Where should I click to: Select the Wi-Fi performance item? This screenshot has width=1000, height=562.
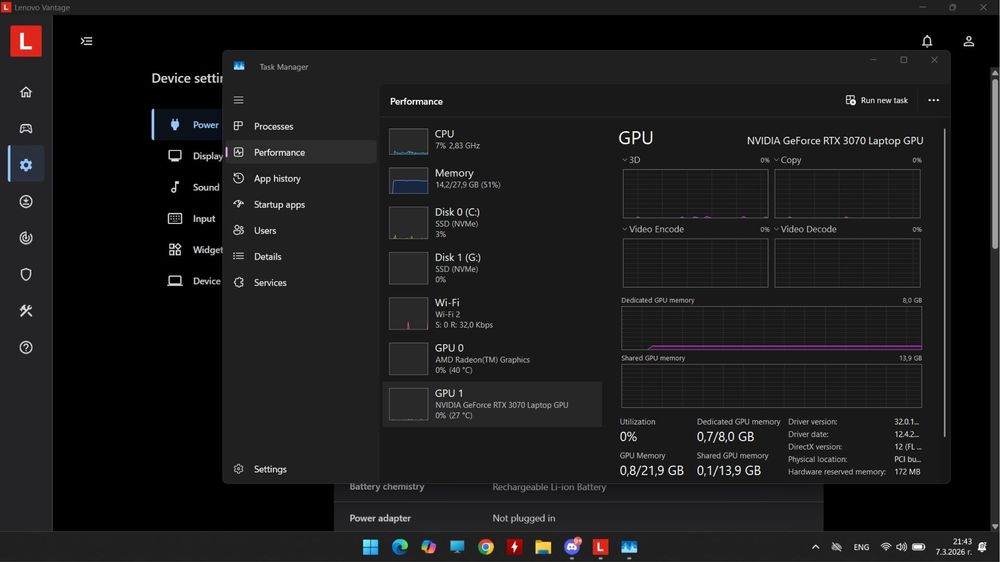(492, 313)
